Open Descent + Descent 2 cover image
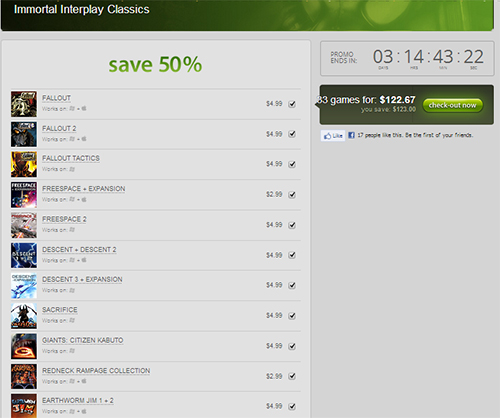 (24, 255)
